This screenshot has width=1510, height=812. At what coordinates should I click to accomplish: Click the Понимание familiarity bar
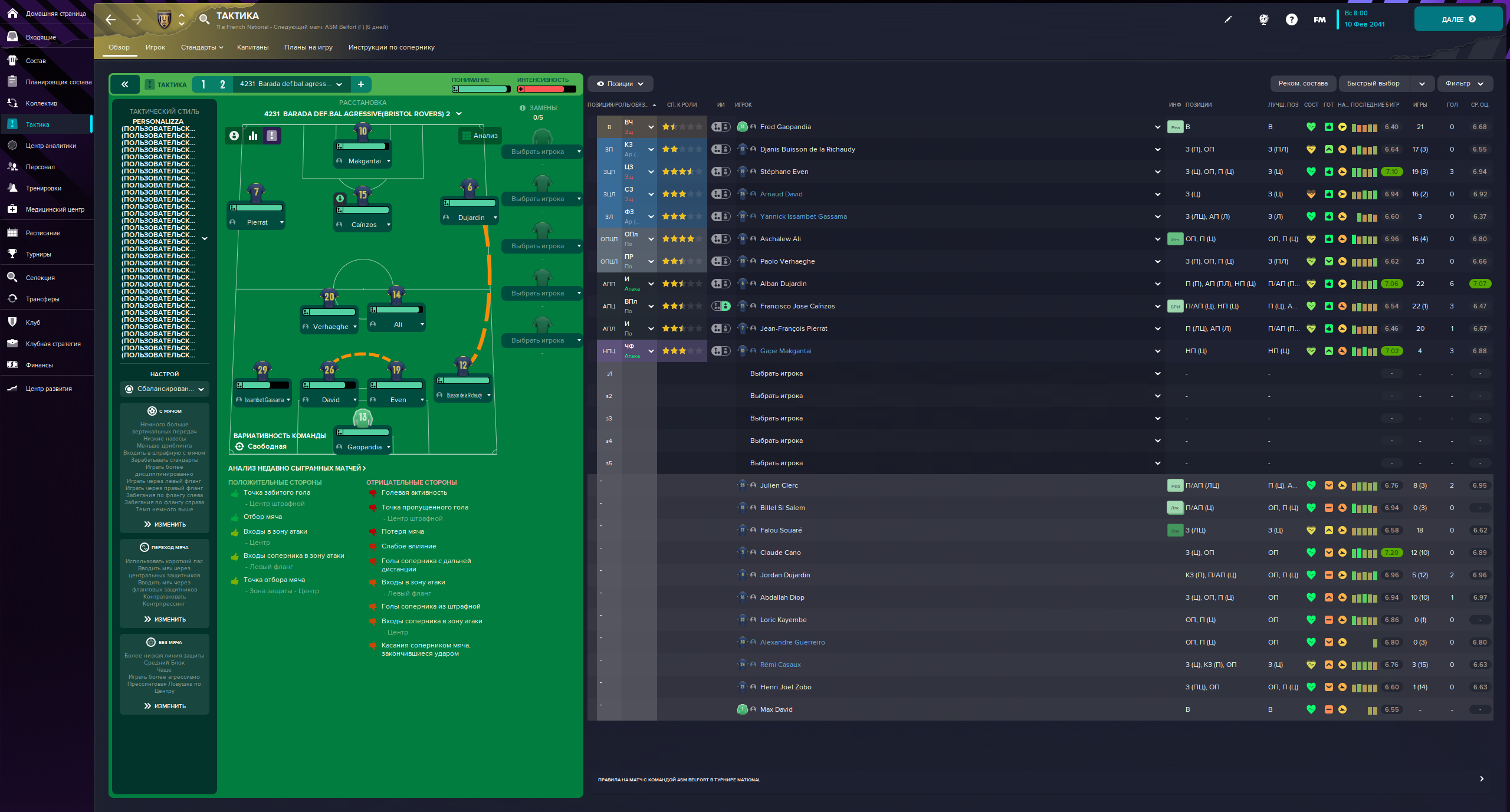(481, 89)
